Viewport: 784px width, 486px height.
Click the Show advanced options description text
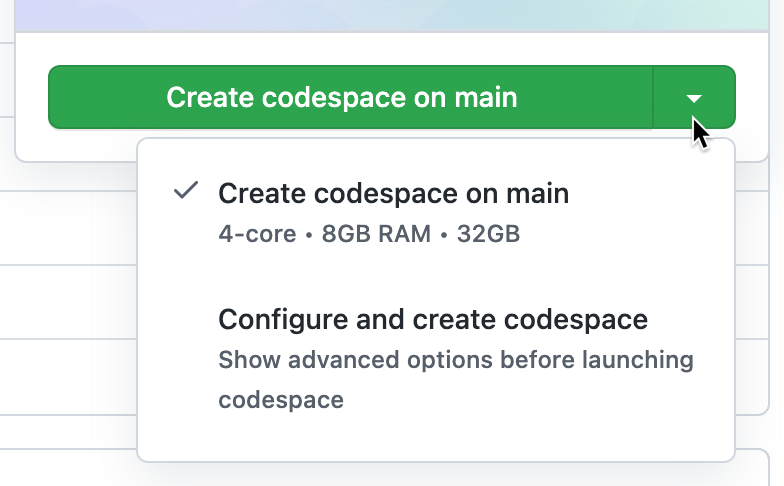click(x=455, y=360)
